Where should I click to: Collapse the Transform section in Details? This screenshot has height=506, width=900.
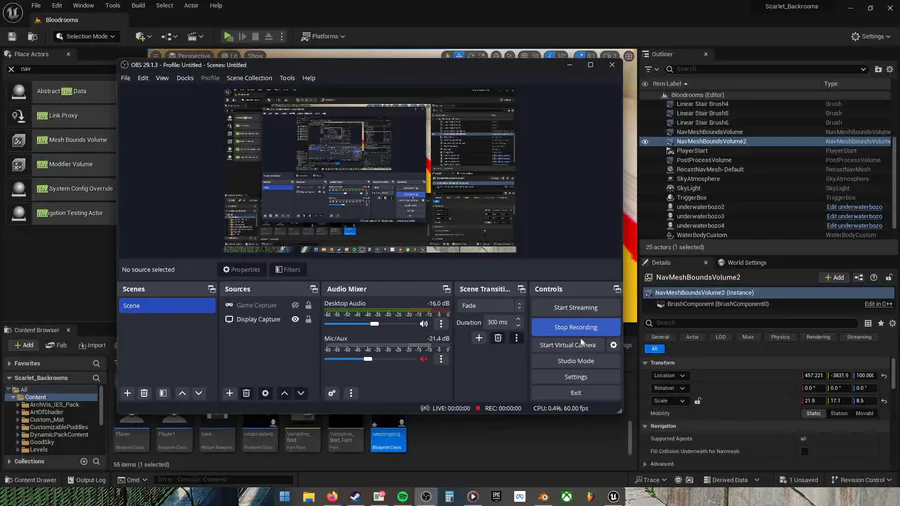[x=645, y=363]
